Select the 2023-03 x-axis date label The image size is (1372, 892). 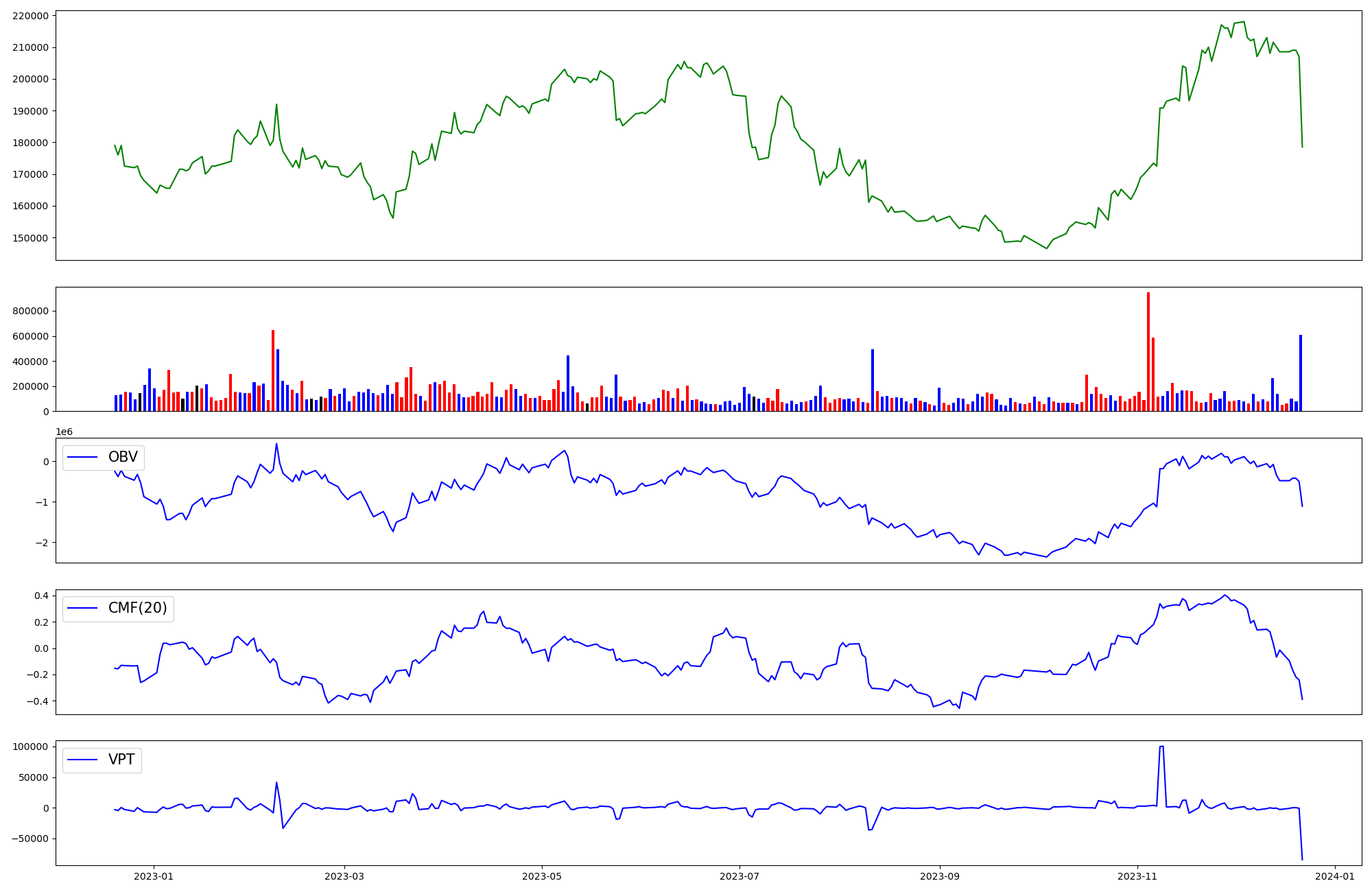344,876
